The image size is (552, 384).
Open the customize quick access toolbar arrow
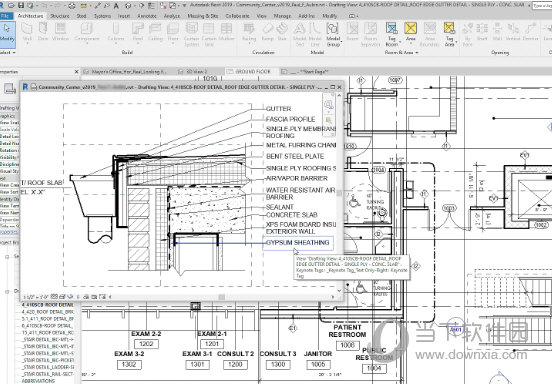click(184, 5)
